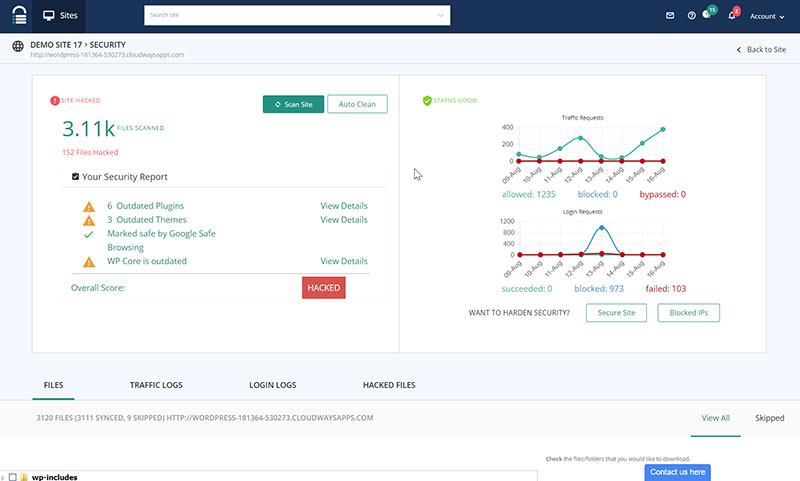Click the Back to Site link
Viewport: 800px width, 481px height.
click(x=761, y=49)
